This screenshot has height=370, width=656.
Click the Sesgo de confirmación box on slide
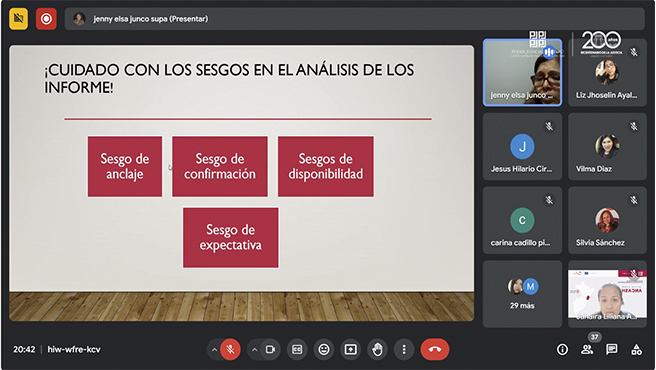point(220,166)
